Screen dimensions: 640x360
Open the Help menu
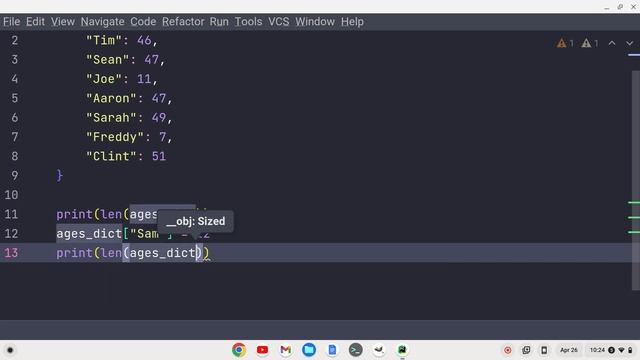[x=352, y=22]
